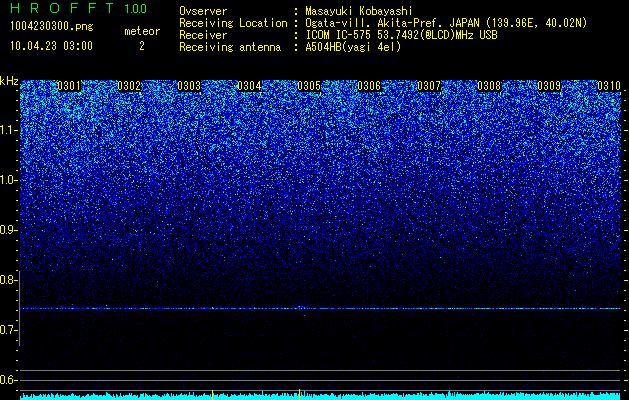Click the 0309 time marker

click(549, 86)
